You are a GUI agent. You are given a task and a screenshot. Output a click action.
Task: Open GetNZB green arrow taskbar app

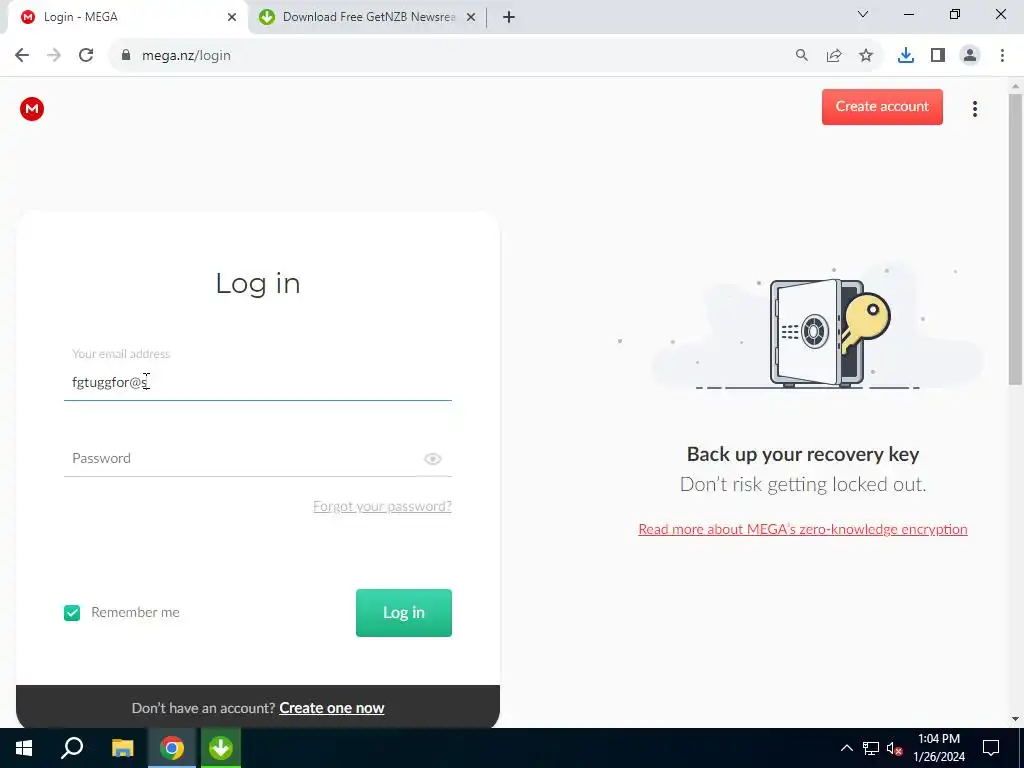click(221, 748)
